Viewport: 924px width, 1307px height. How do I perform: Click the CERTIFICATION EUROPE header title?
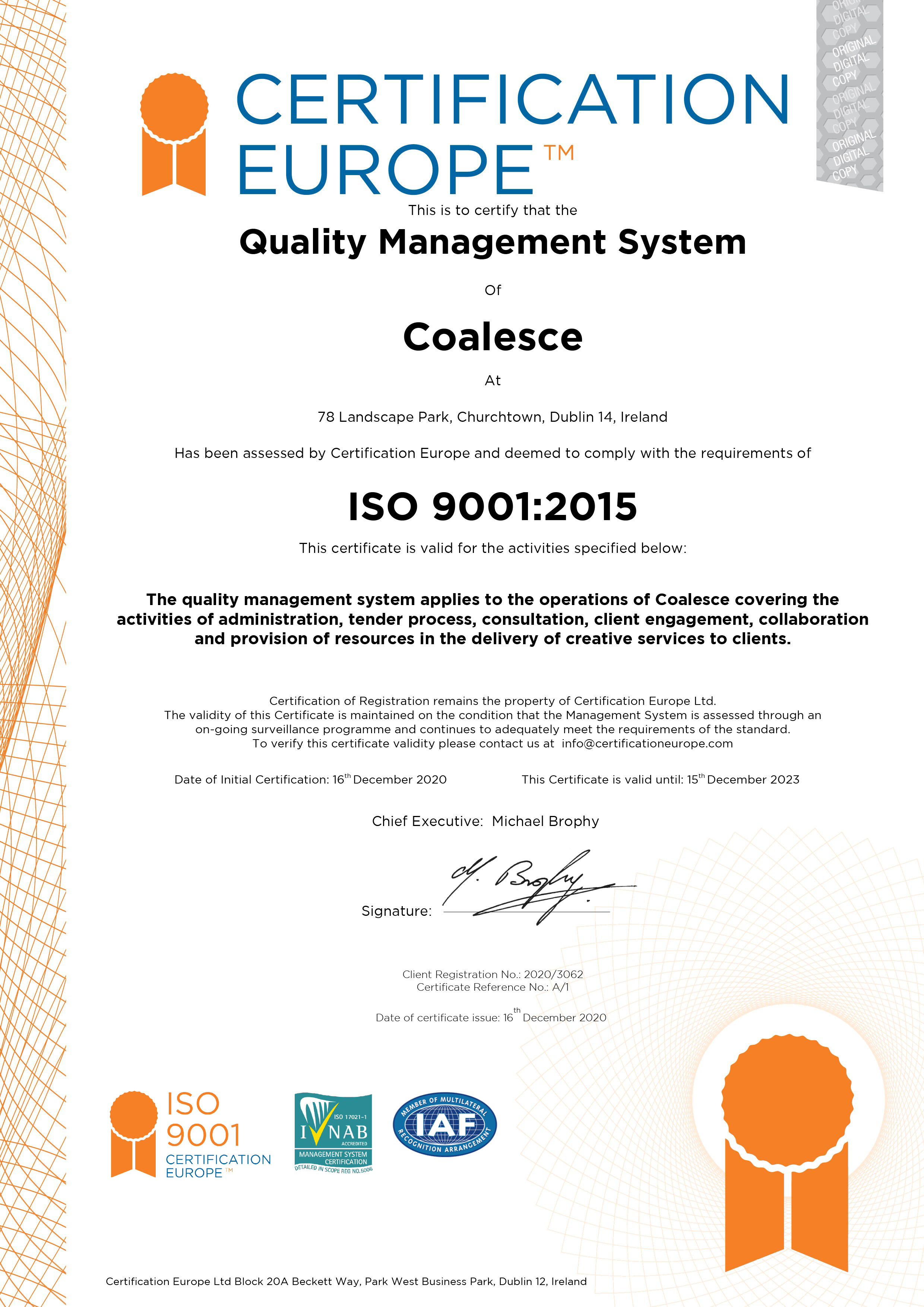pos(512,135)
